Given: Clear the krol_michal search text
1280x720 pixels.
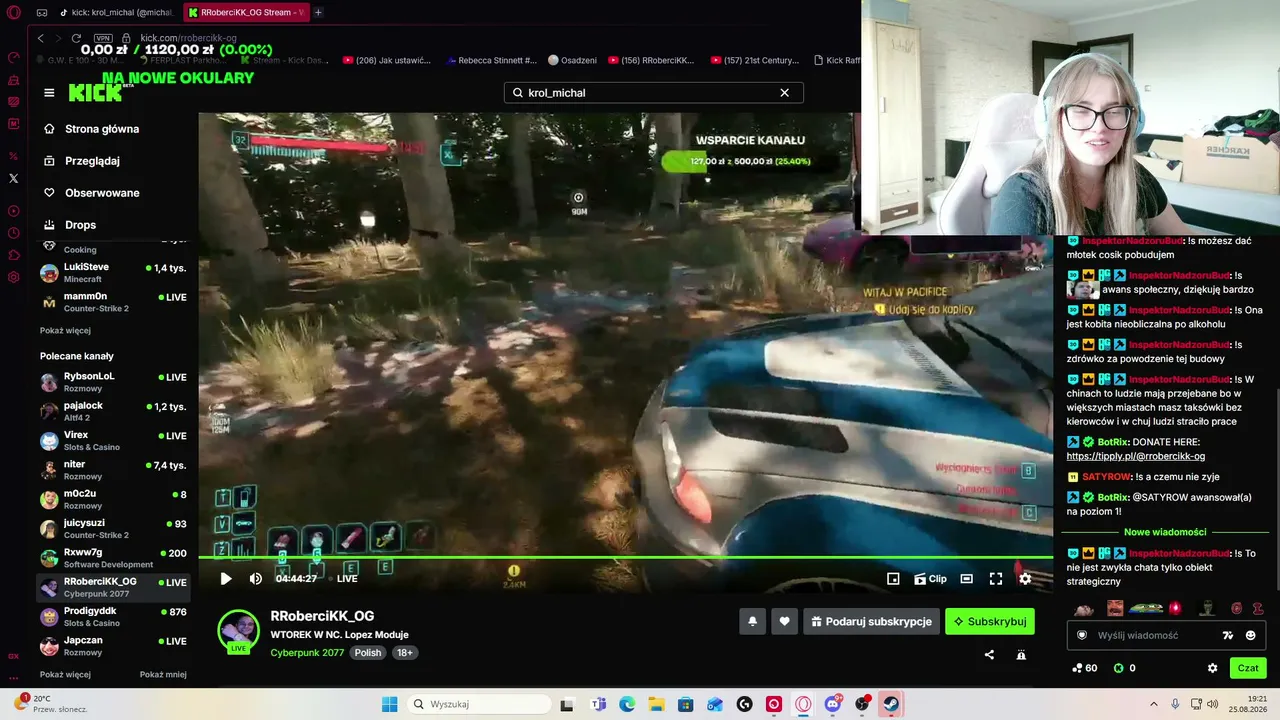Looking at the screenshot, I should click(784, 93).
